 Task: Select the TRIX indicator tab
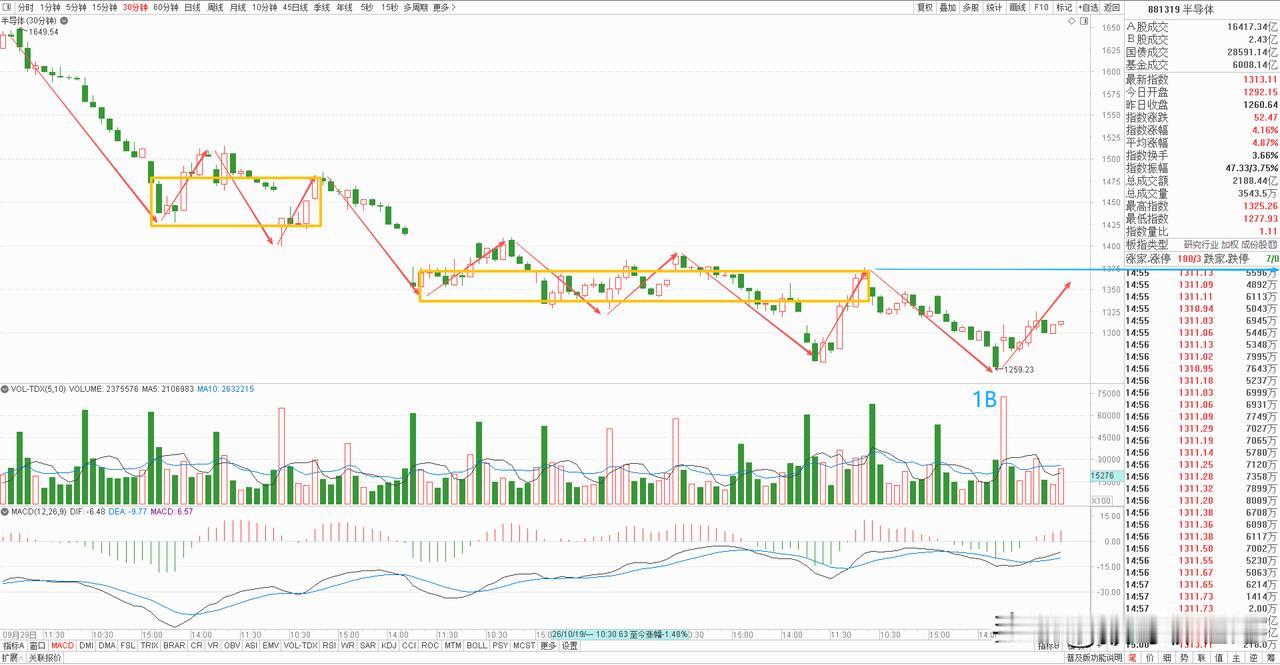(x=150, y=646)
